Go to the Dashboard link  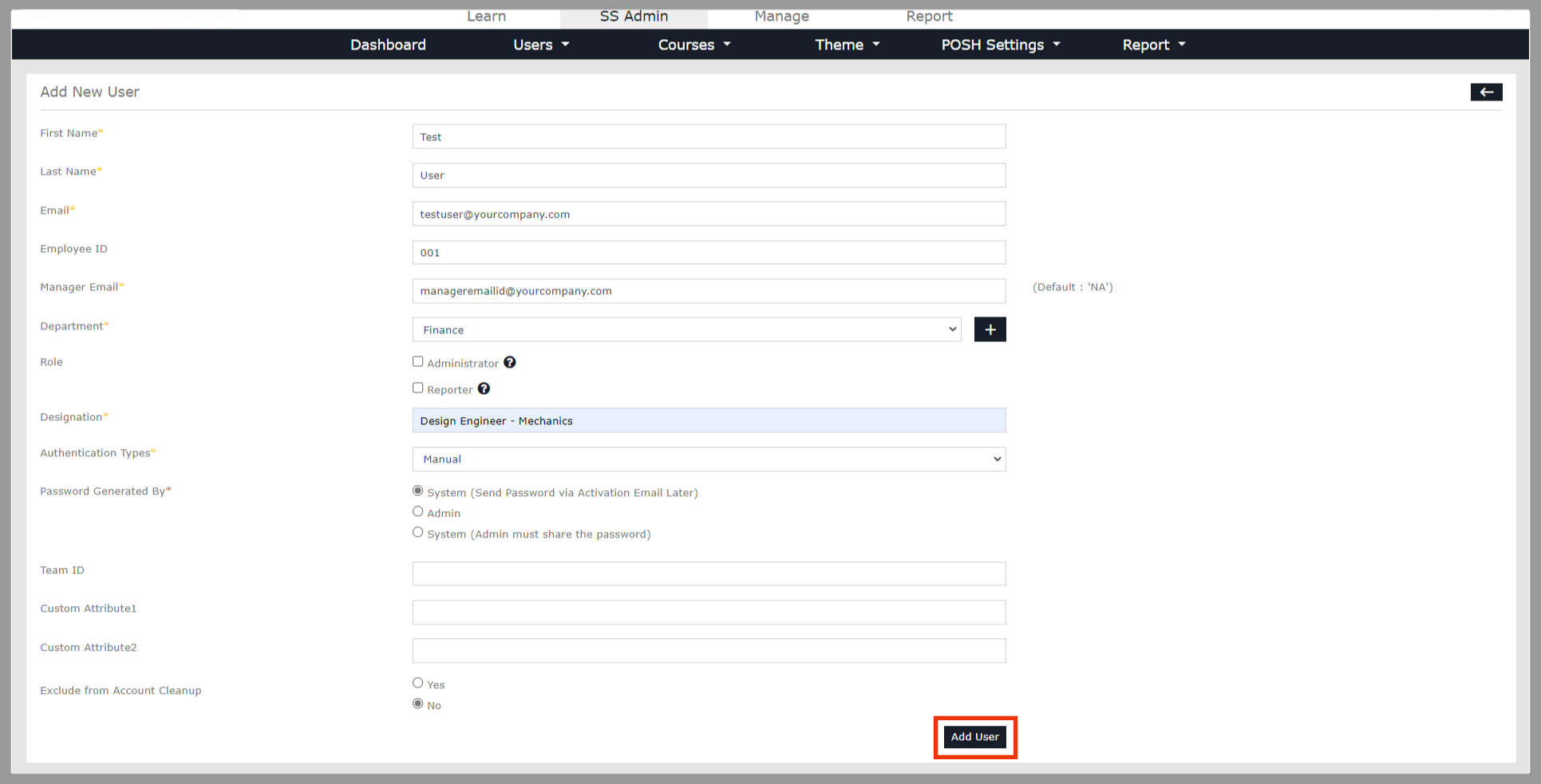(388, 45)
